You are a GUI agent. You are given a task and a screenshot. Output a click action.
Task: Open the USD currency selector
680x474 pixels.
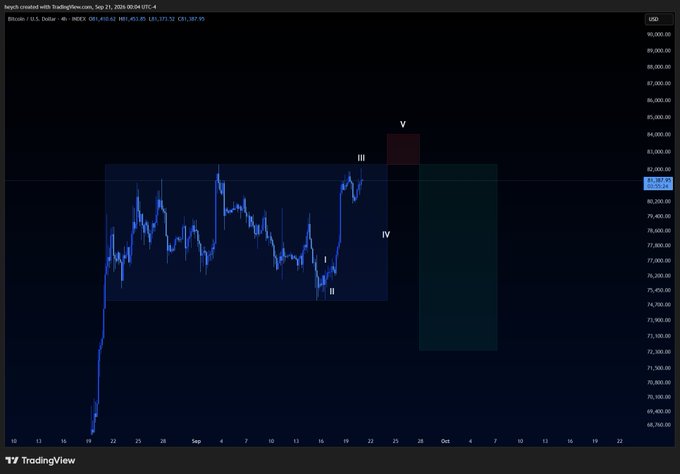pos(659,19)
